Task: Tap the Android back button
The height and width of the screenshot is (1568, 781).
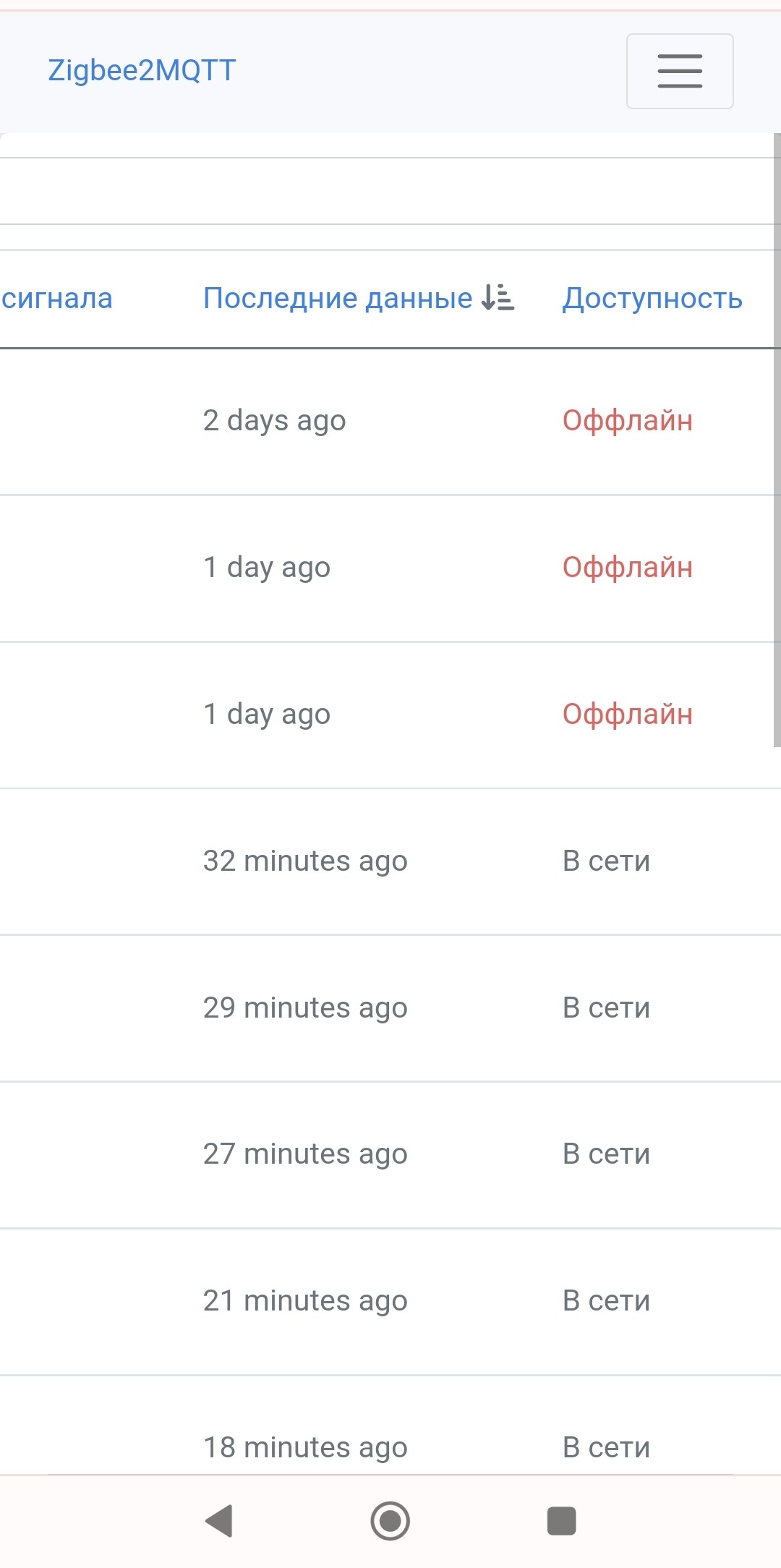Action: [x=219, y=1520]
